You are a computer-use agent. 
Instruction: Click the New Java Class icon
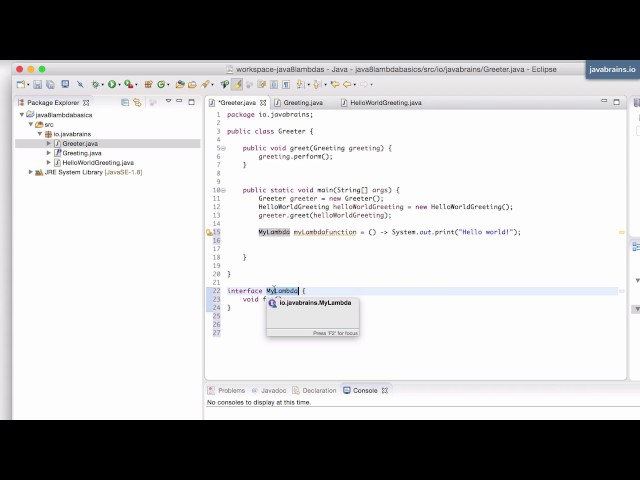point(160,84)
